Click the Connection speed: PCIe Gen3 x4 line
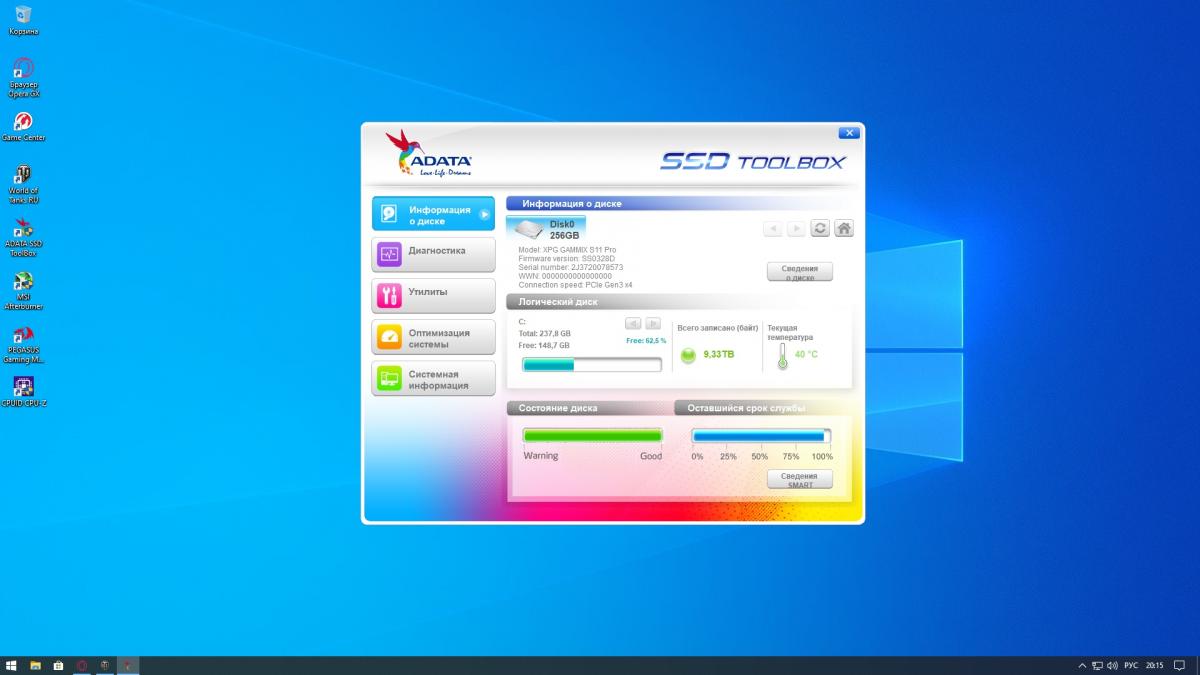 click(x=575, y=285)
